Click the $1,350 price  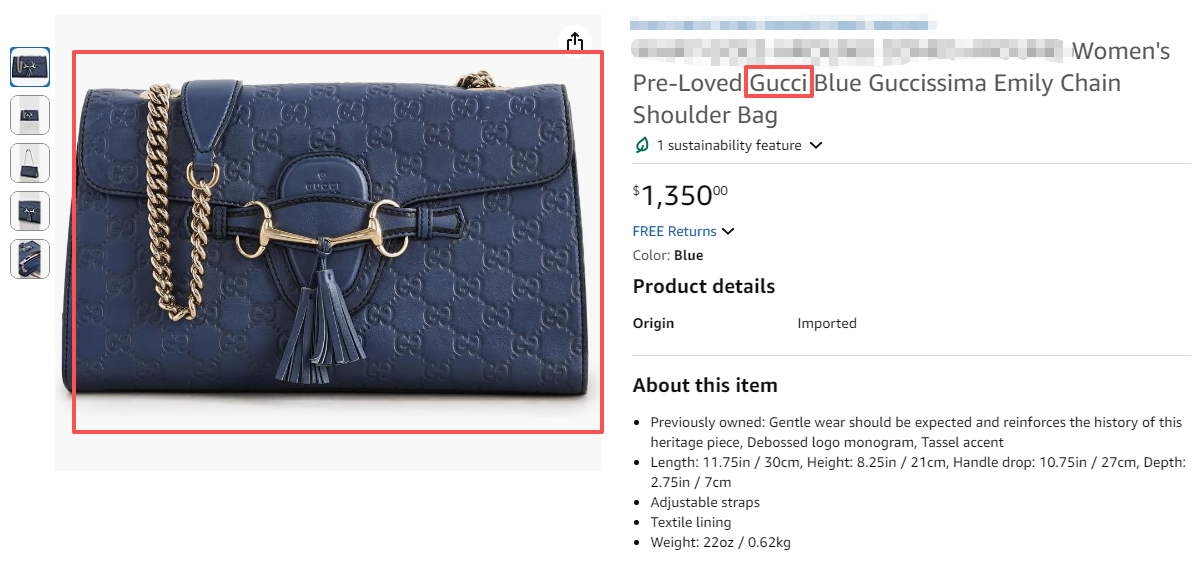tap(680, 196)
